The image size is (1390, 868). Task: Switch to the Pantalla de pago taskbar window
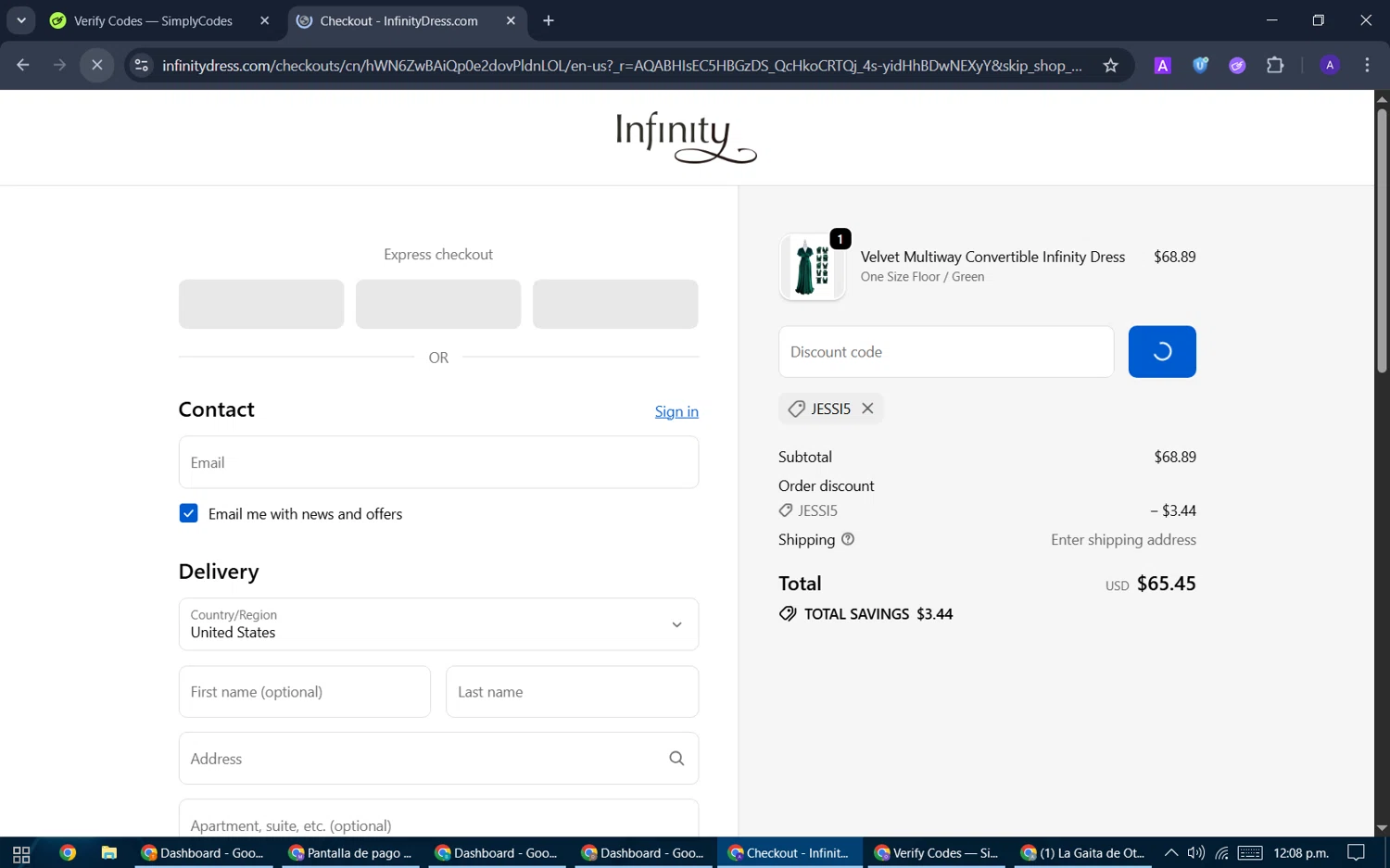pos(350,853)
